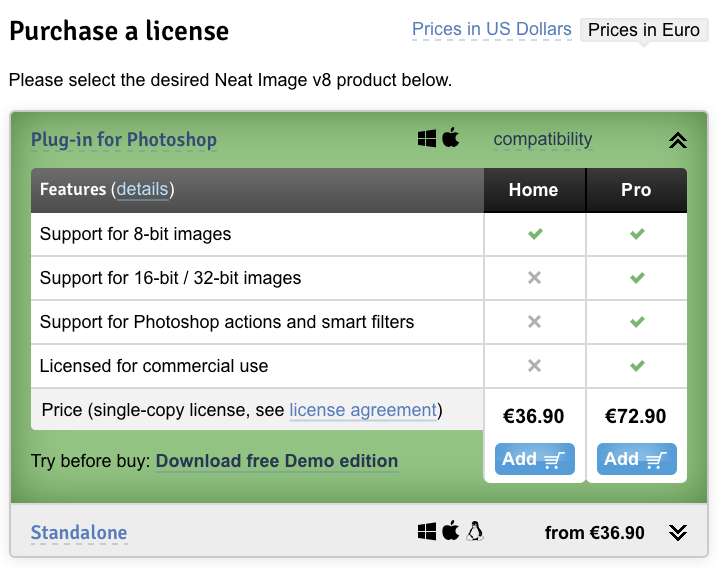Click the Home column header
Viewport: 718px width, 568px height.
click(x=533, y=190)
